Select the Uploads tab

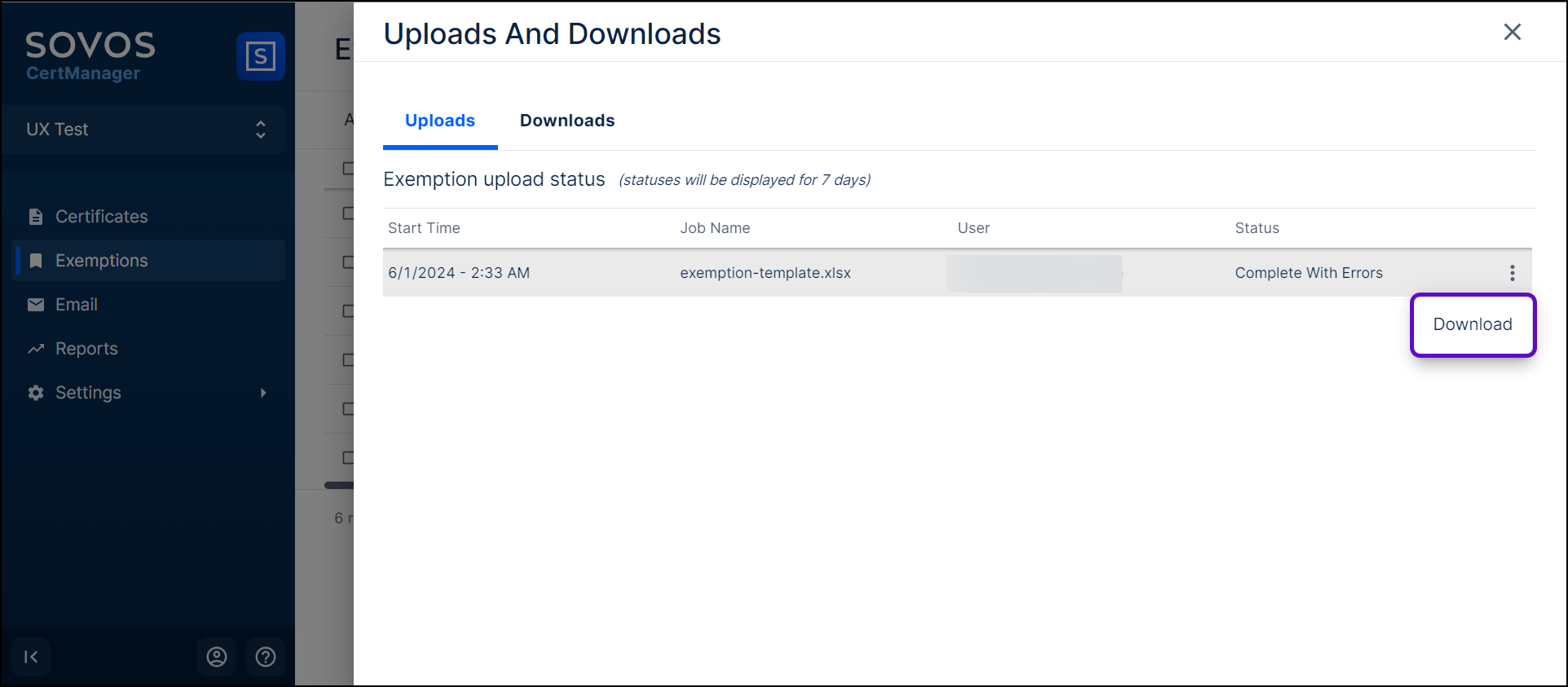point(440,121)
